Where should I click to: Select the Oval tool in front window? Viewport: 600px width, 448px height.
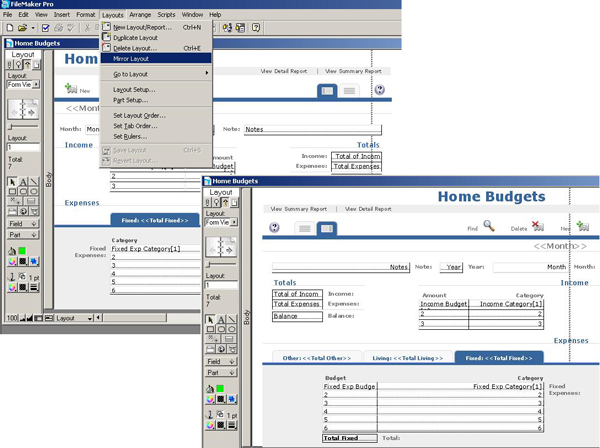[232, 329]
